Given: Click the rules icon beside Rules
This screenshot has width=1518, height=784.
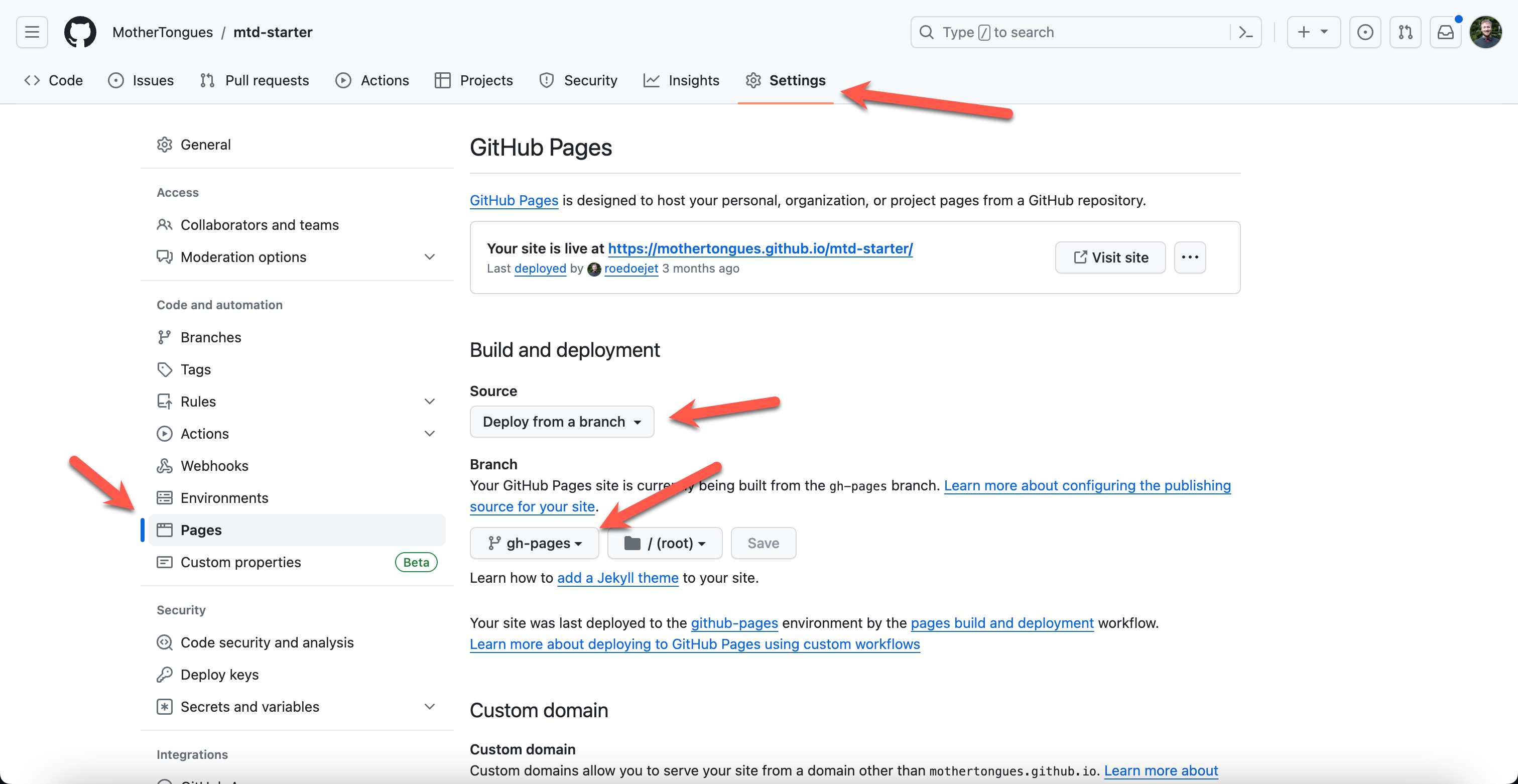Looking at the screenshot, I should pos(165,402).
